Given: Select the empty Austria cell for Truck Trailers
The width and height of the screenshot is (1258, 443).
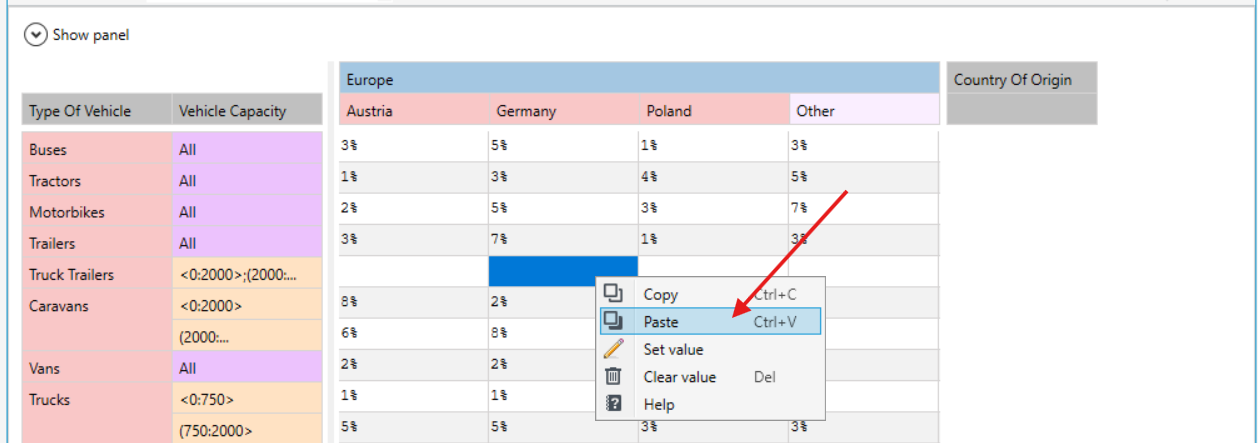Looking at the screenshot, I should [x=413, y=271].
